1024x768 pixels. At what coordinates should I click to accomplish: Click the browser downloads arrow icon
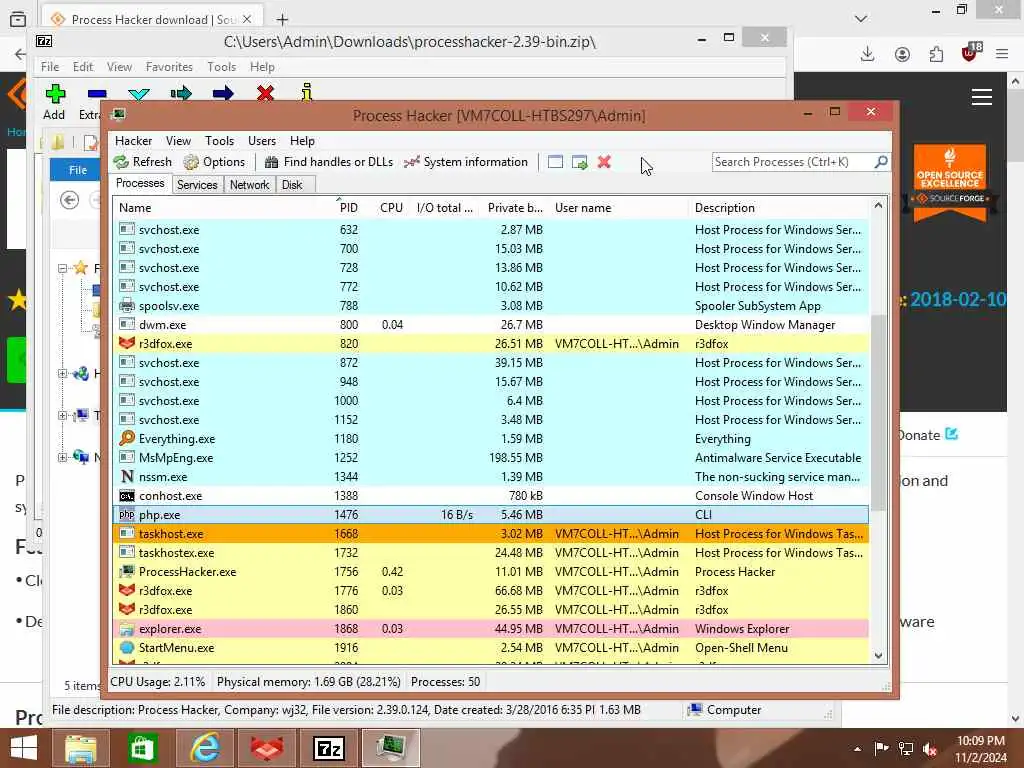(867, 54)
